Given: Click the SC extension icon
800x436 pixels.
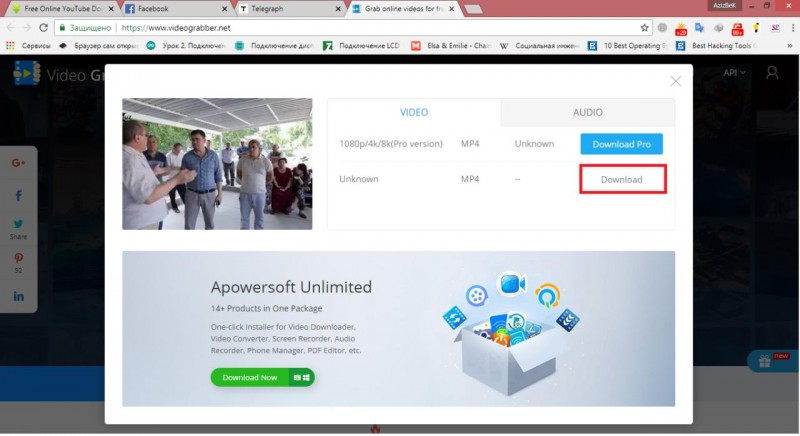Looking at the screenshot, I should (775, 28).
